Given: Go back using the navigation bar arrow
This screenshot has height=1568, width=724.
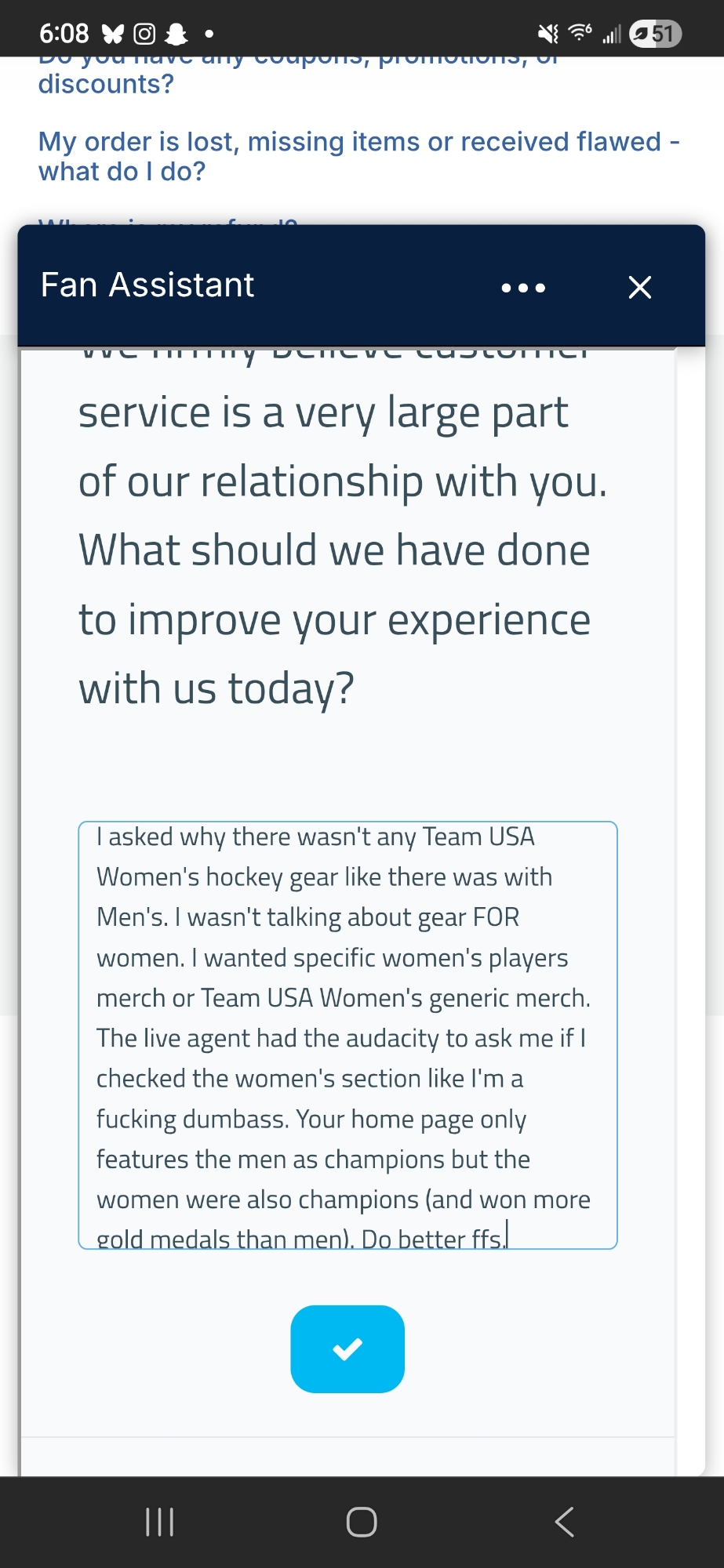Looking at the screenshot, I should 564,1522.
